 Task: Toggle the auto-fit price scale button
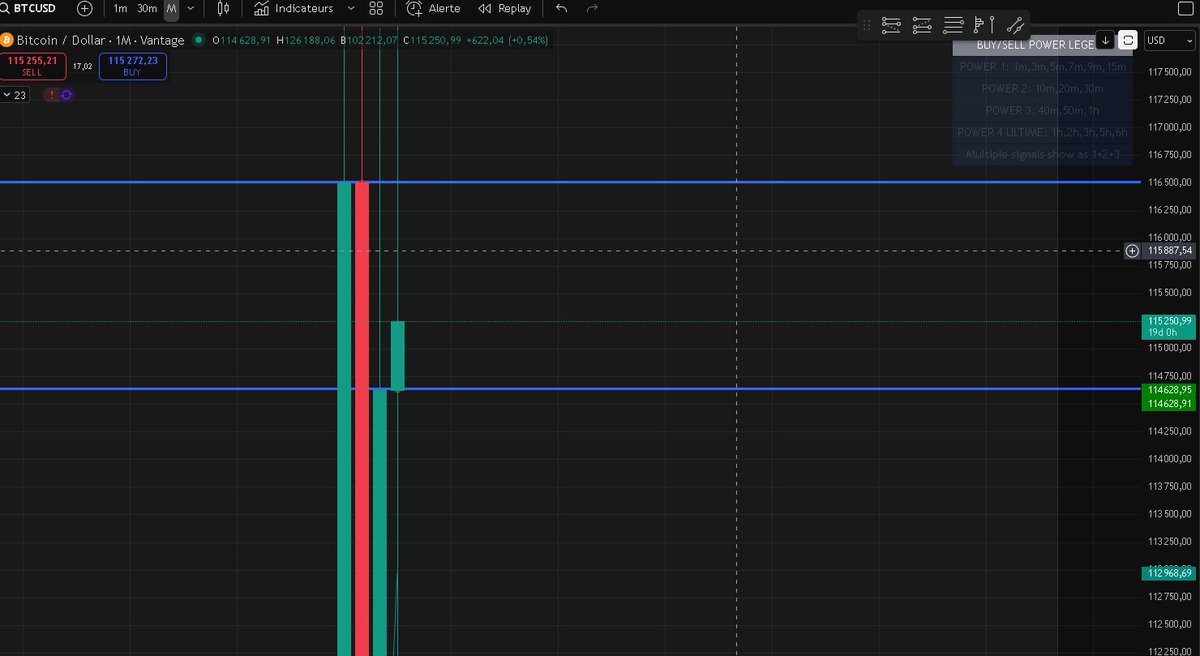click(1128, 40)
